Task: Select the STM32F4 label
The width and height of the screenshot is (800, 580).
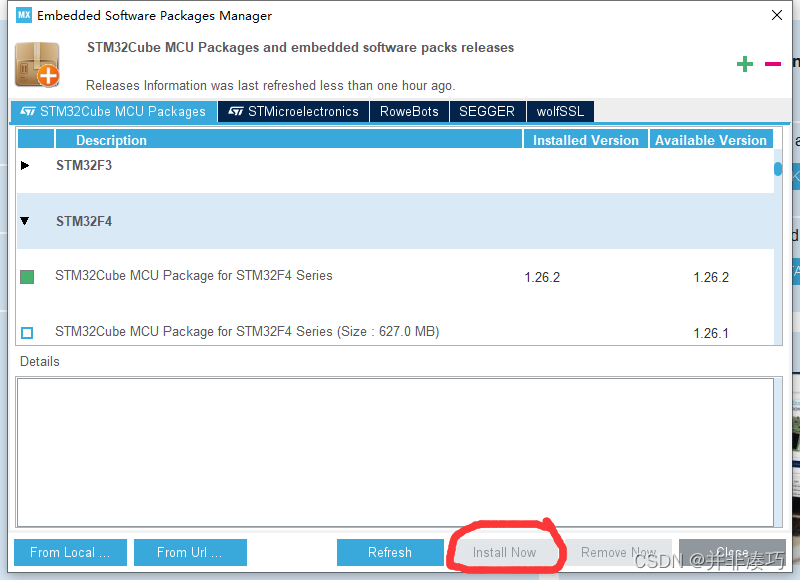Action: click(84, 221)
